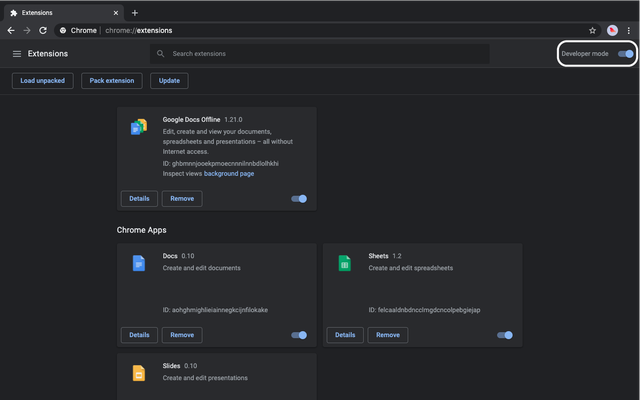Viewport: 640px width, 400px height.
Task: Close the Extensions tab
Action: coord(116,13)
